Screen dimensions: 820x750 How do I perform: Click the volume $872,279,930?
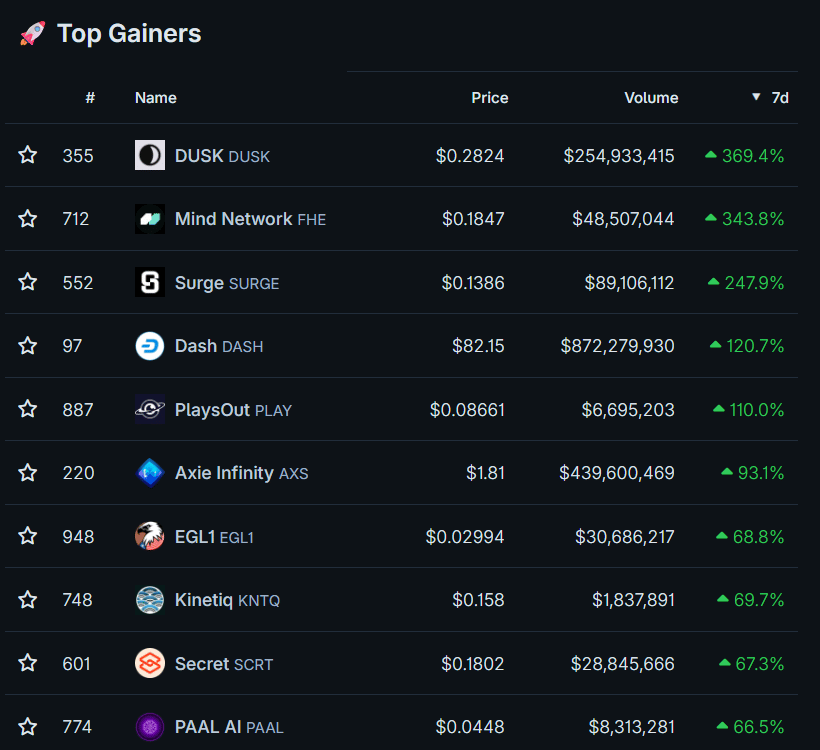(617, 346)
